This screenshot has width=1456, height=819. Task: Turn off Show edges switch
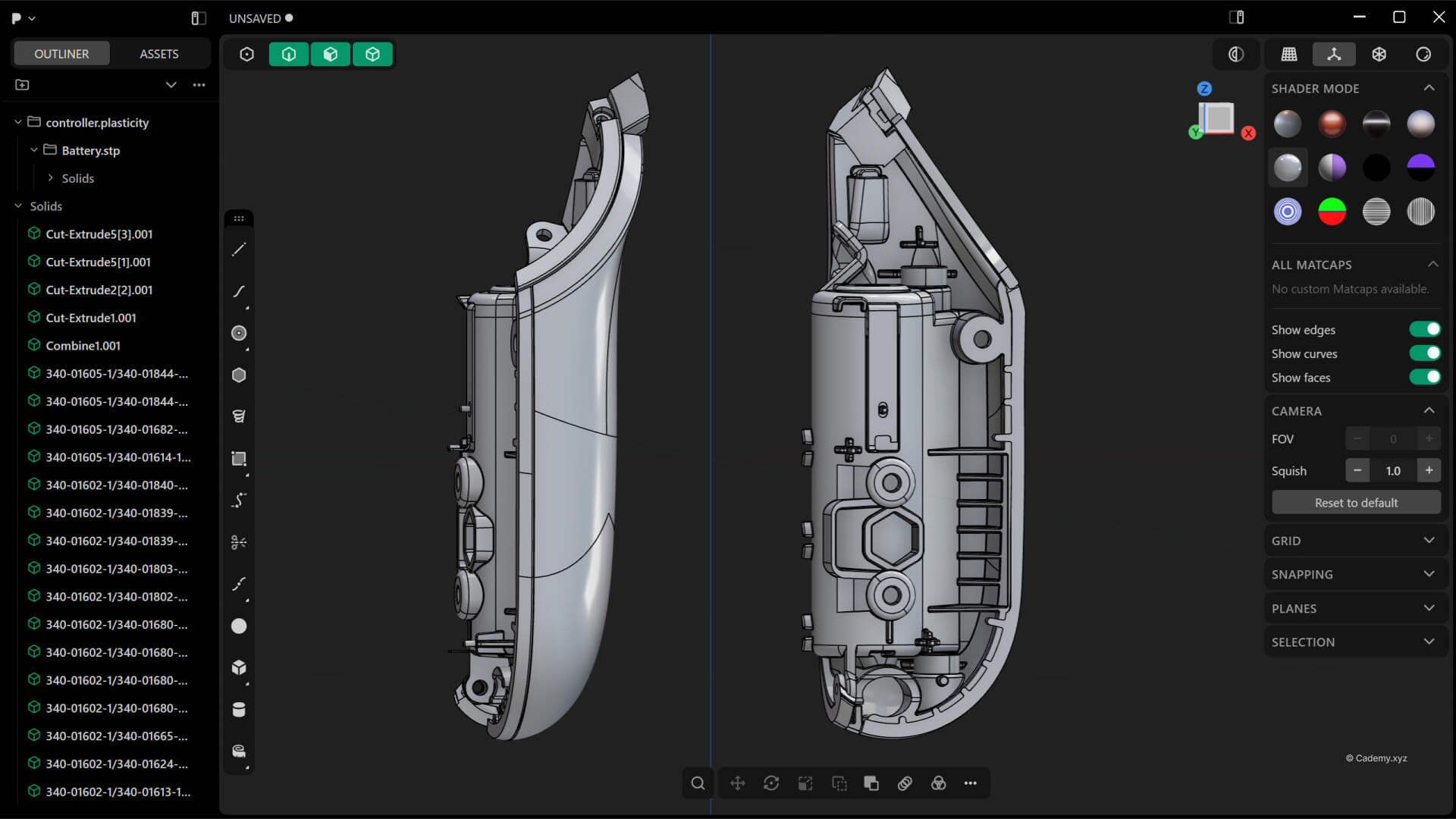1425,329
